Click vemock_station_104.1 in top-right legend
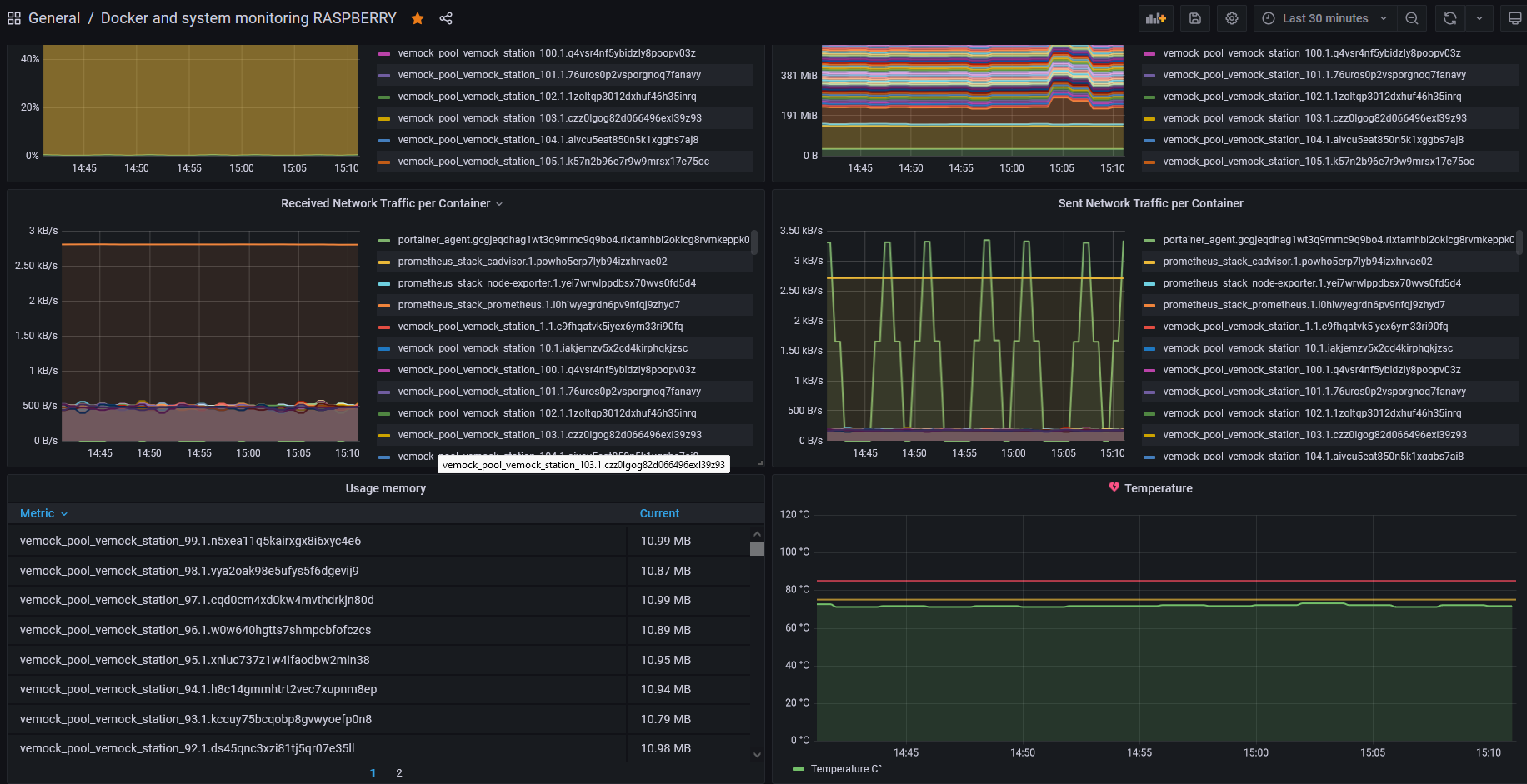The image size is (1527, 784). 1313,140
